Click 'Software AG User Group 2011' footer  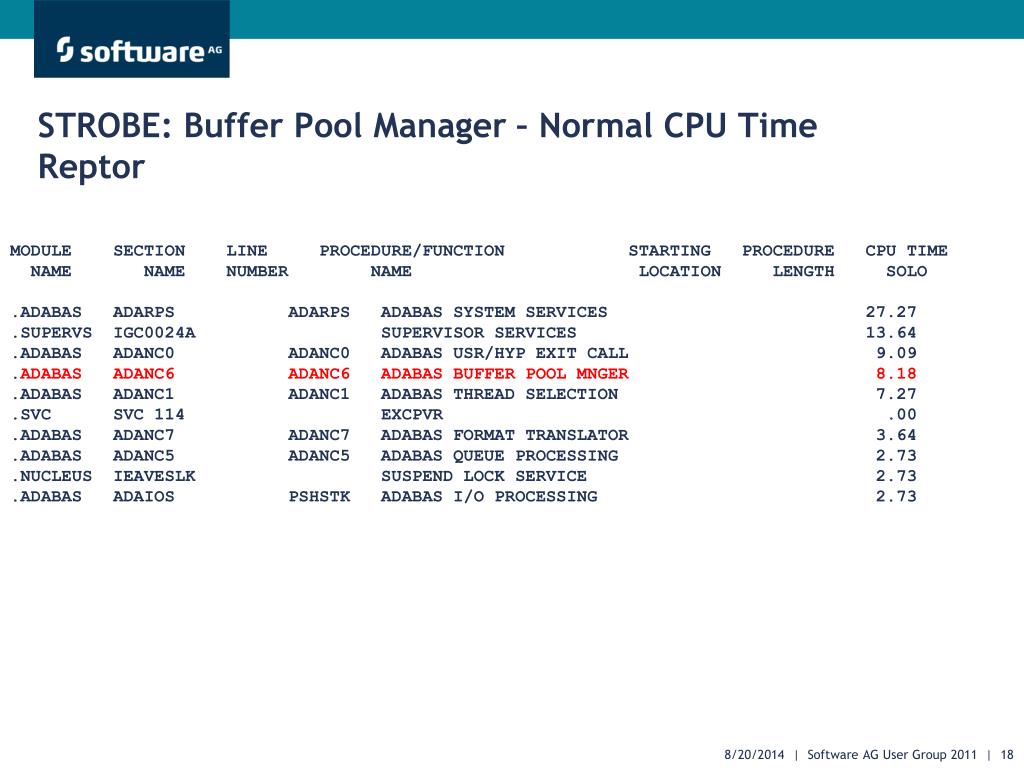[892, 754]
